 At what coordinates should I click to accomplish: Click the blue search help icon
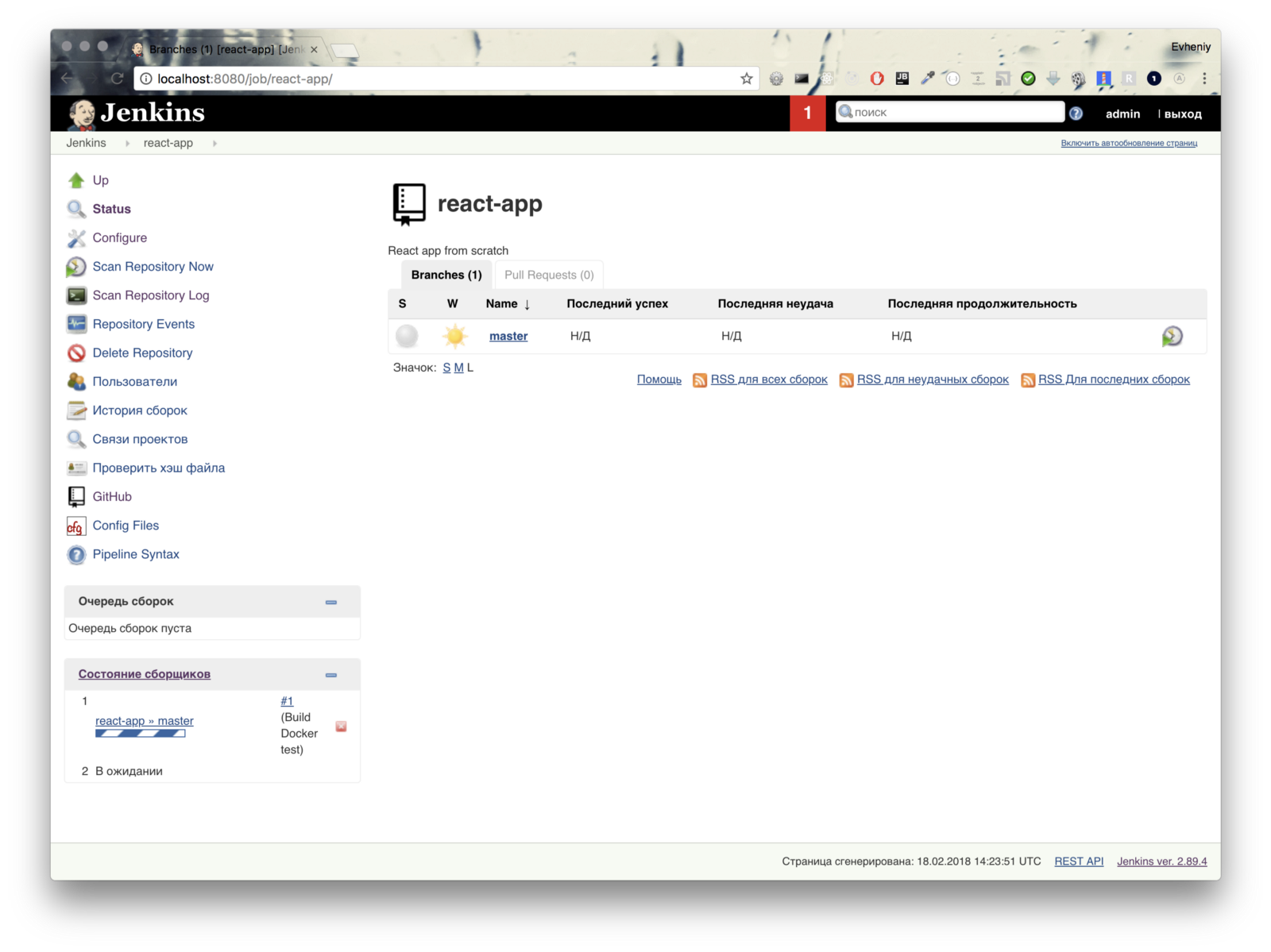click(1076, 114)
